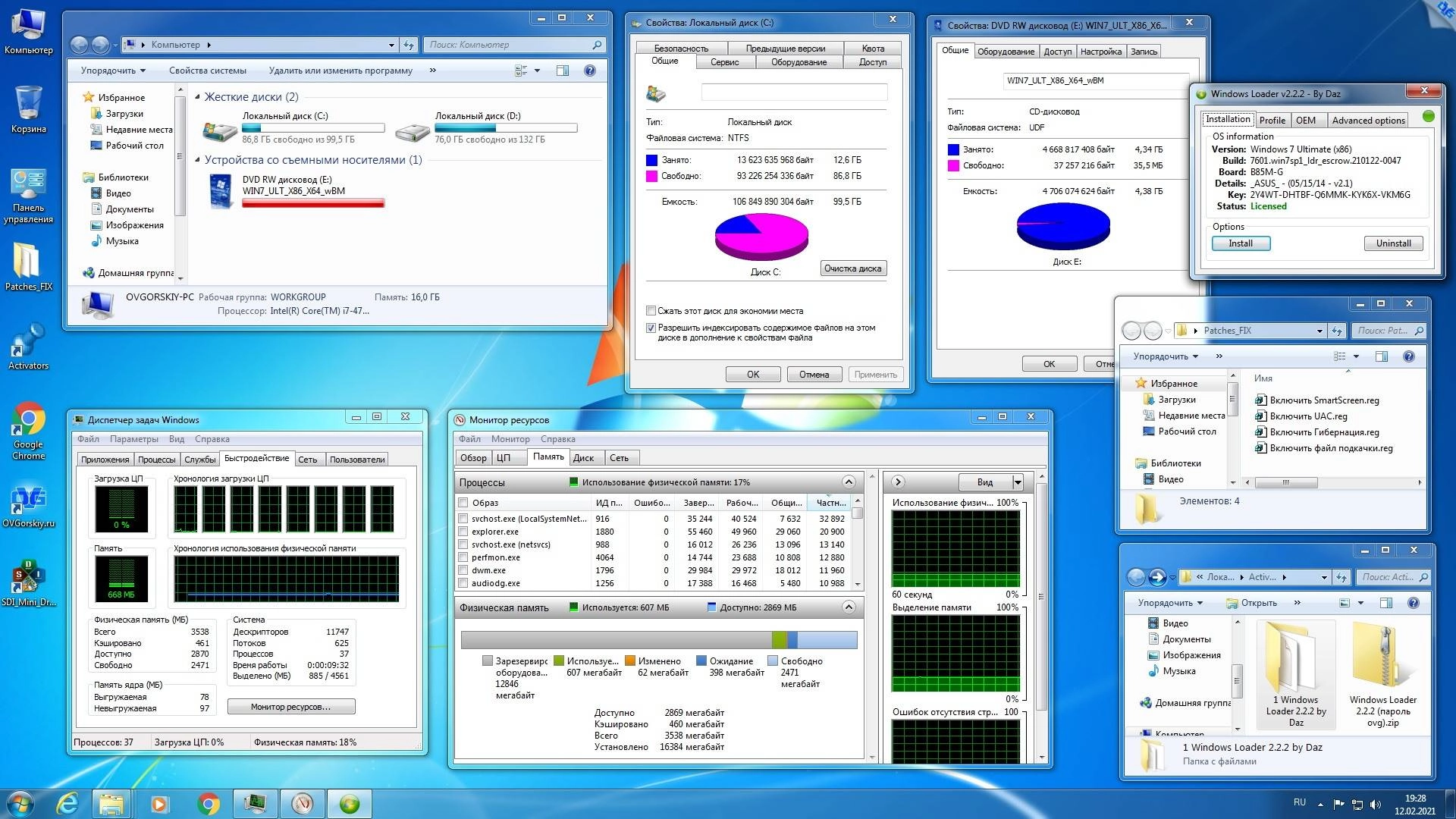The width and height of the screenshot is (1456, 819).
Task: Open Google Chrome from the taskbar
Action: [207, 803]
